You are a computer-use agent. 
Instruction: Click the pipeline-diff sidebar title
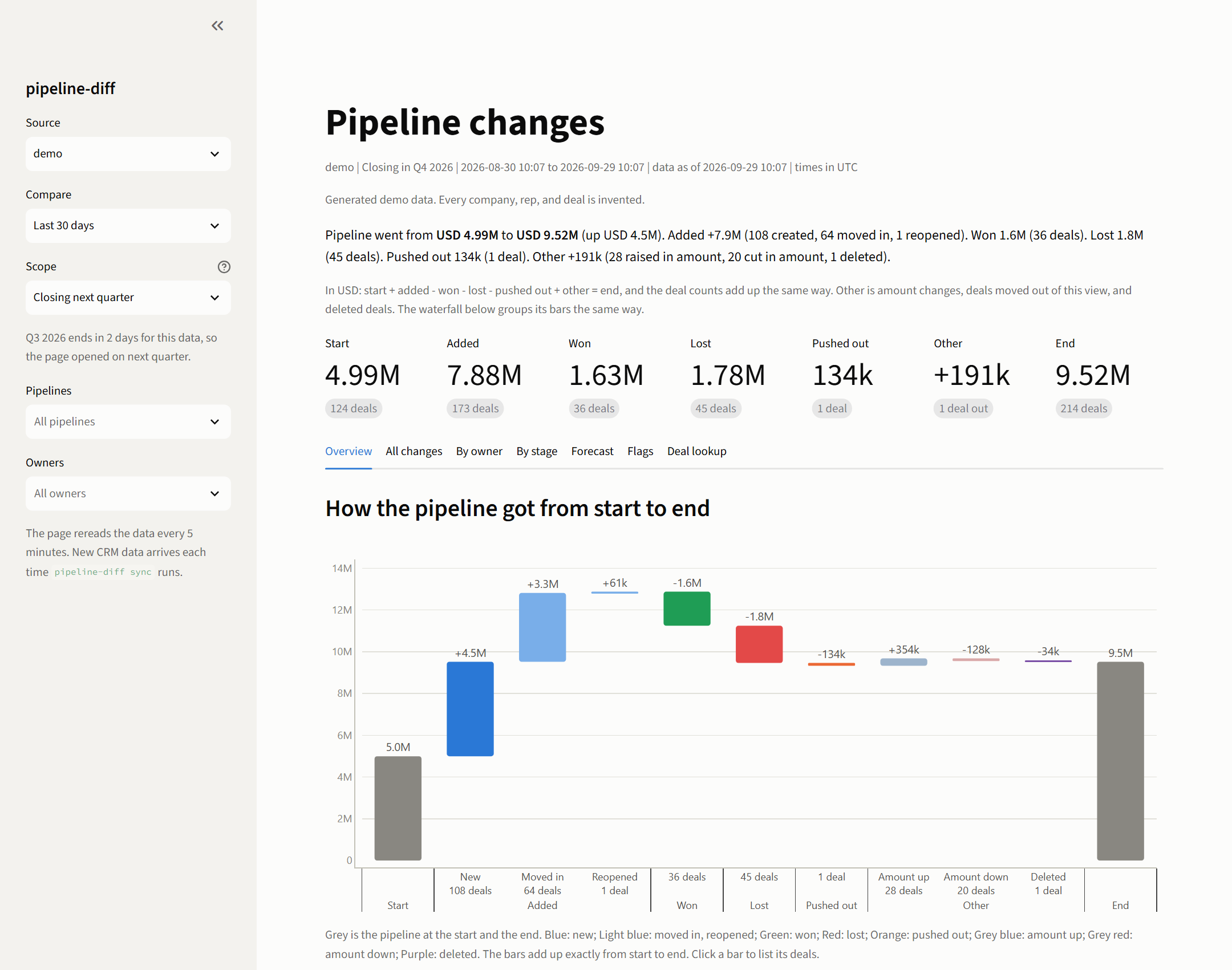[x=71, y=88]
